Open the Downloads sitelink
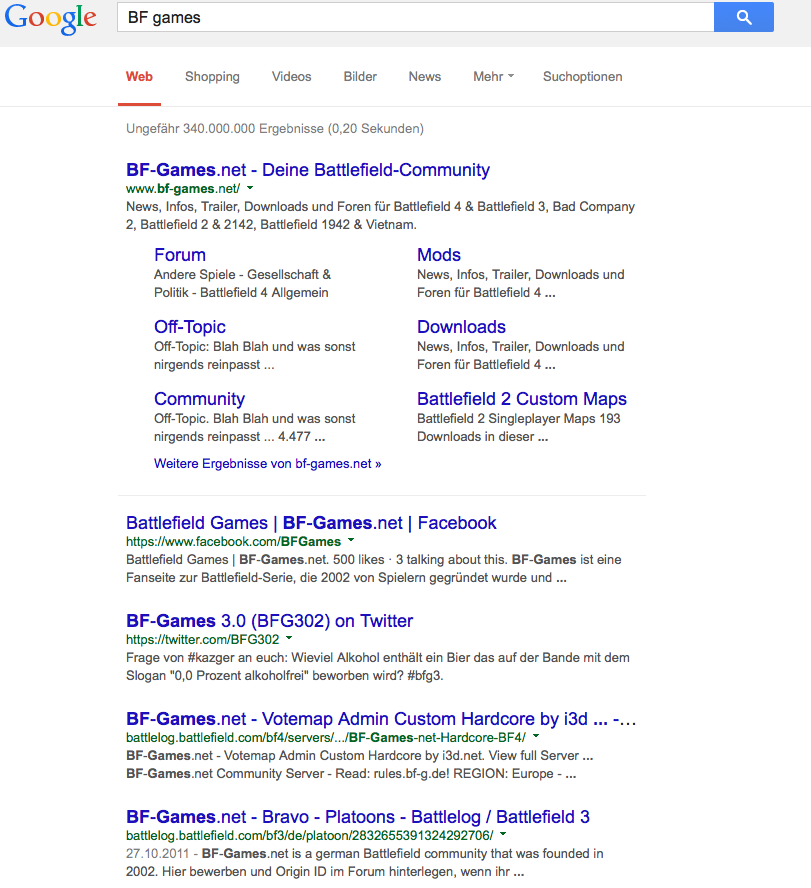This screenshot has width=811, height=888. coord(462,327)
